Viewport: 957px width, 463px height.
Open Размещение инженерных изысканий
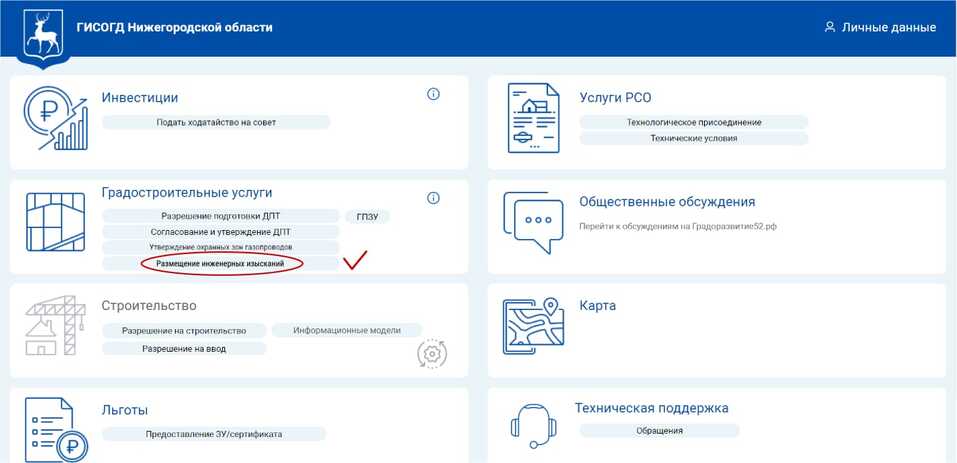220,264
